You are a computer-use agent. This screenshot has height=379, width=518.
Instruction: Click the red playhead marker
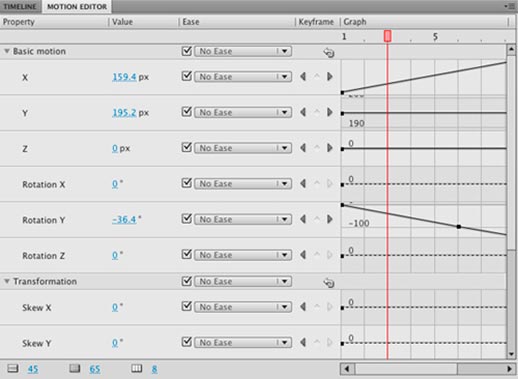tap(387, 36)
